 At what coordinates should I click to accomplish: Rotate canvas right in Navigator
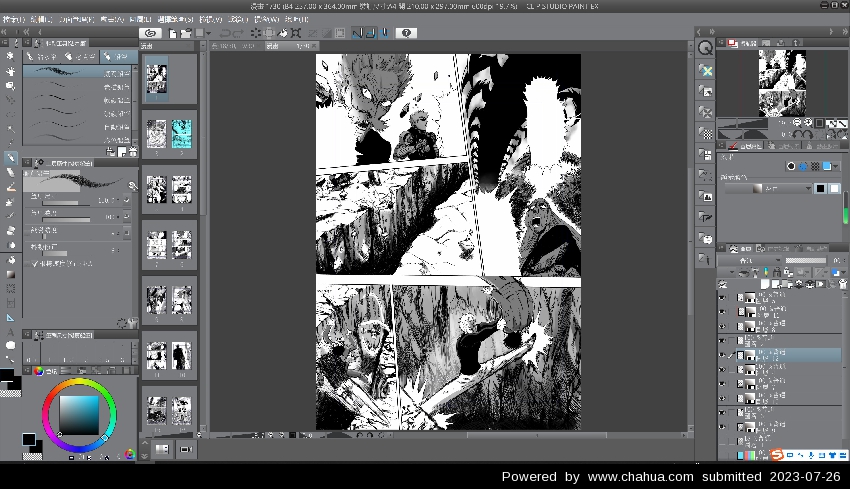807,133
